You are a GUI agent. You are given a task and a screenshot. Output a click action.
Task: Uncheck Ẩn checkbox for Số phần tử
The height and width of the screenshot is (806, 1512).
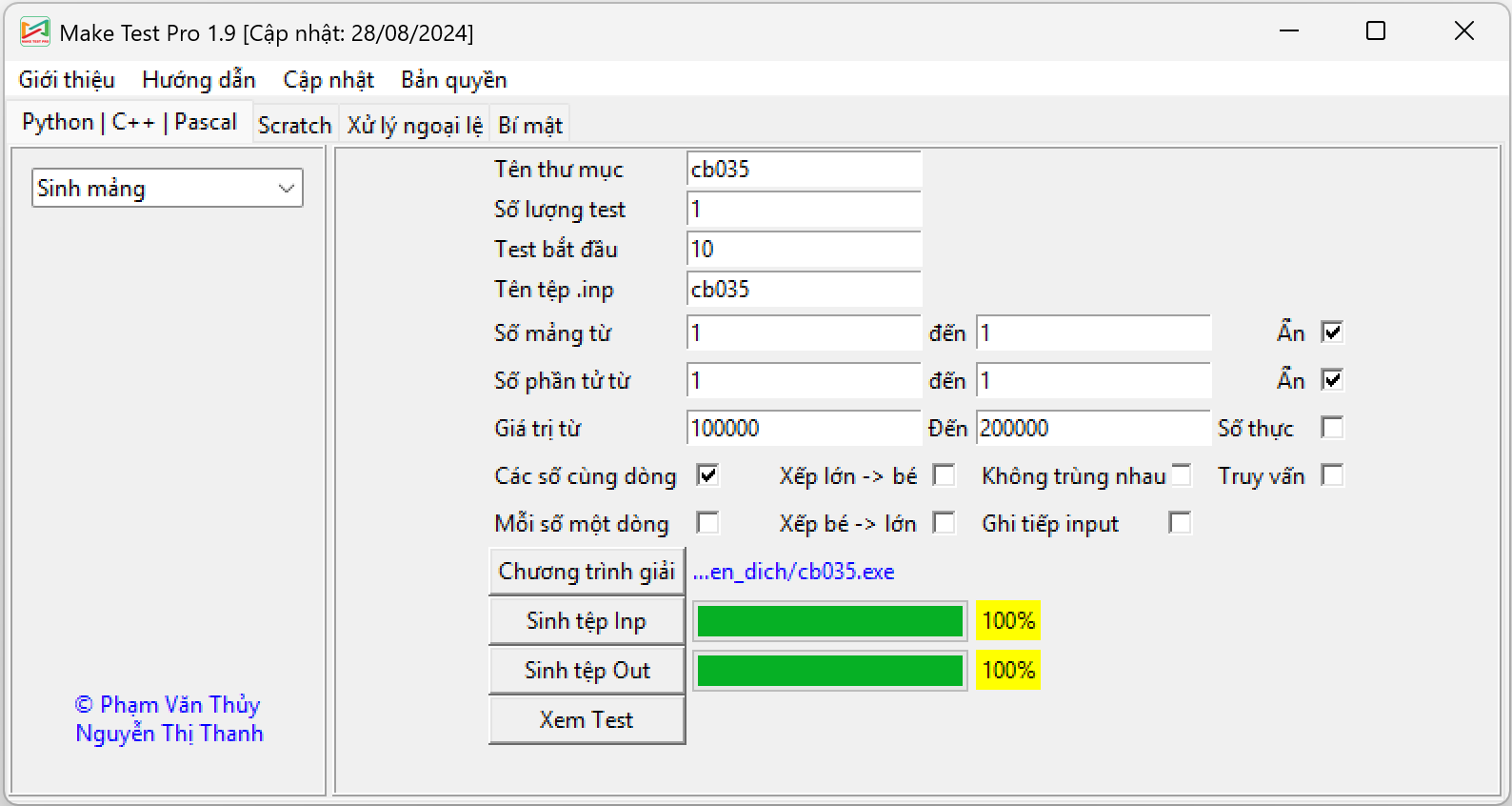pyautogui.click(x=1333, y=380)
